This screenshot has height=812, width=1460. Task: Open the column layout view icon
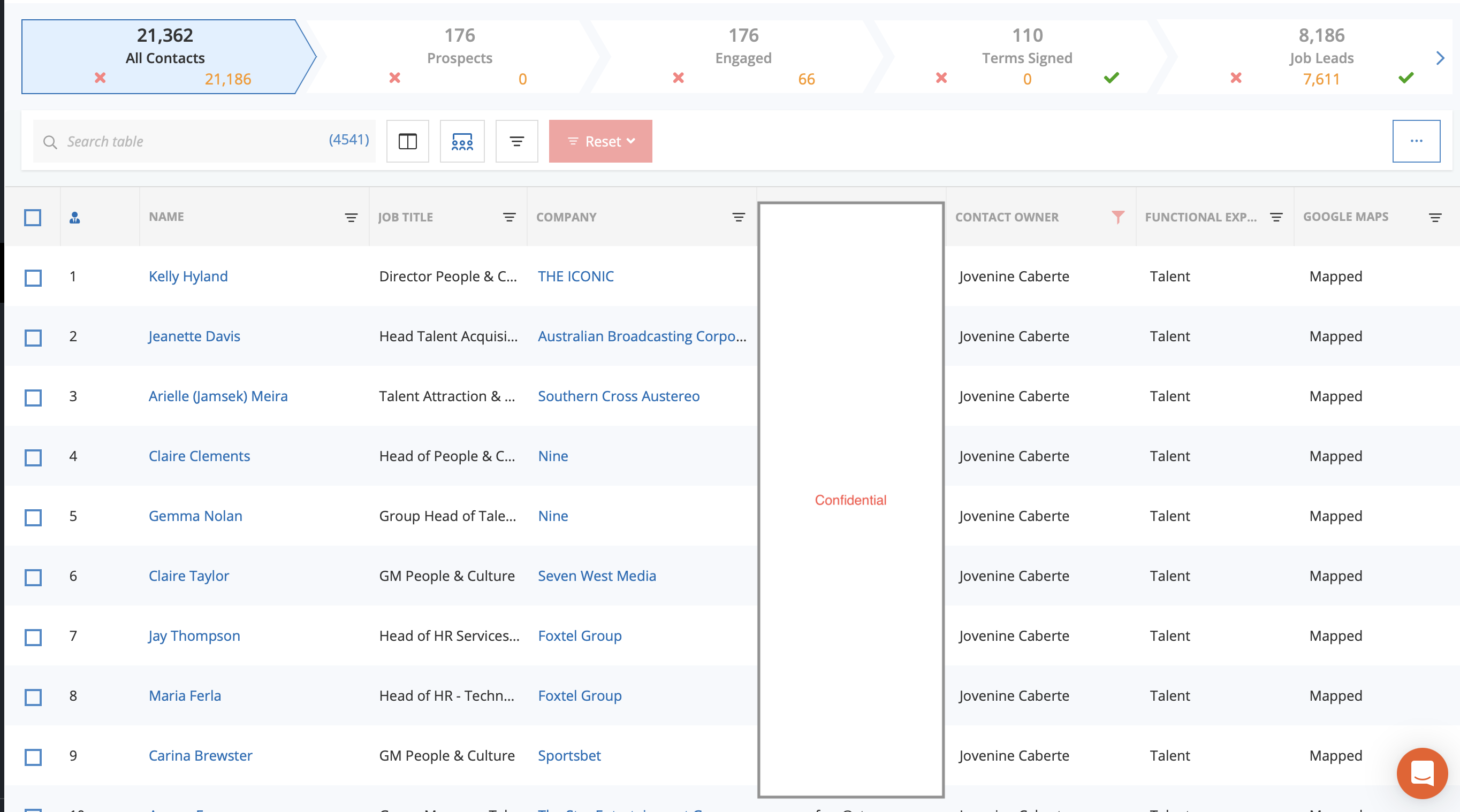[x=407, y=141]
